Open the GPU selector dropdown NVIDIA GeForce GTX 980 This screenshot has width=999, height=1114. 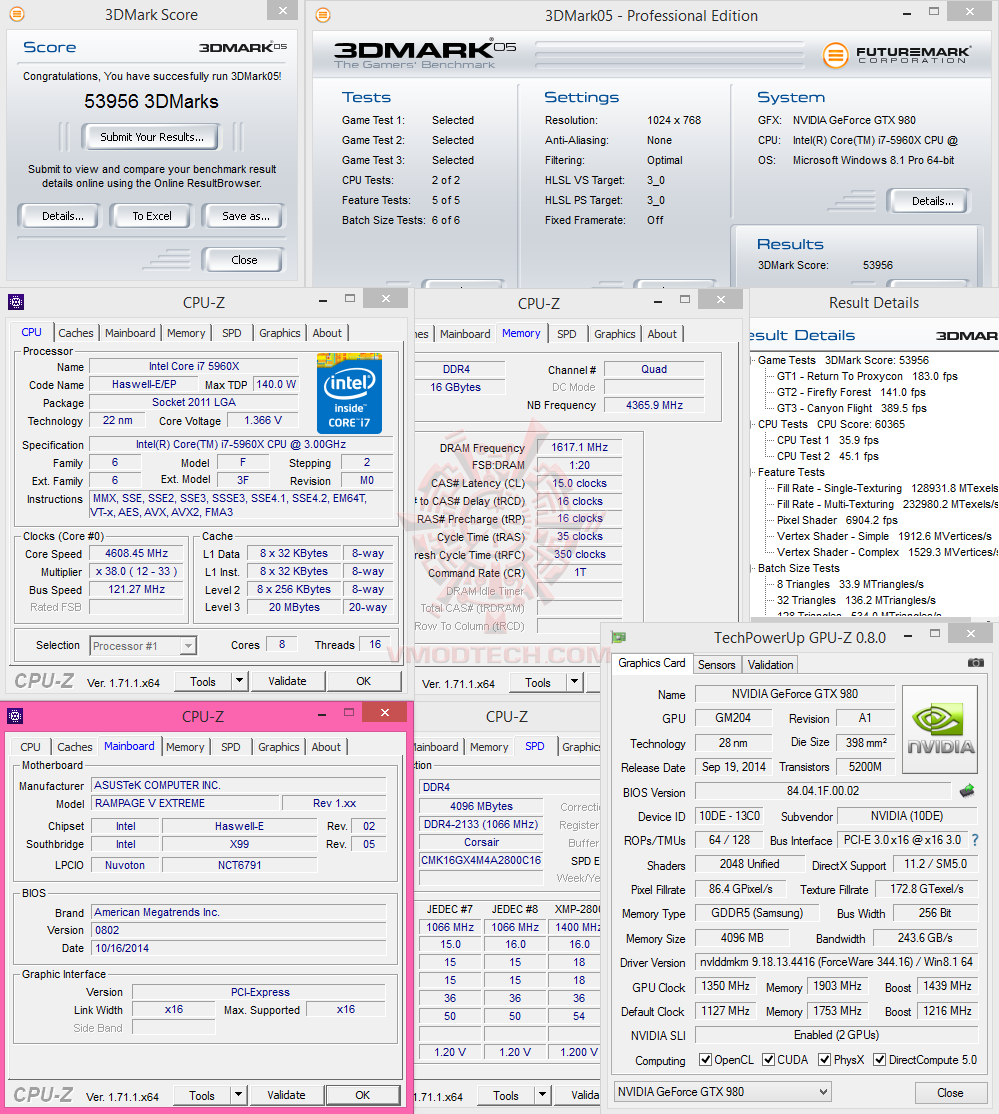(723, 1091)
